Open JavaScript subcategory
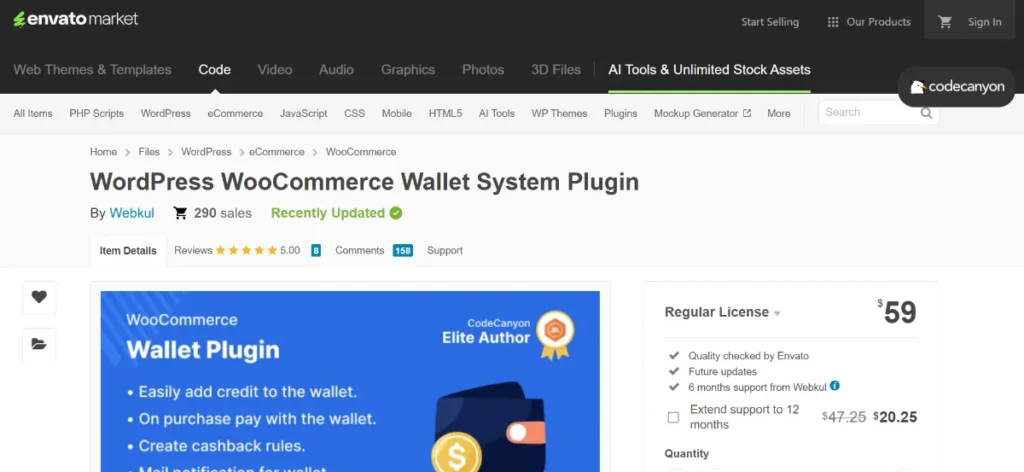Image resolution: width=1024 pixels, height=472 pixels. [x=304, y=113]
